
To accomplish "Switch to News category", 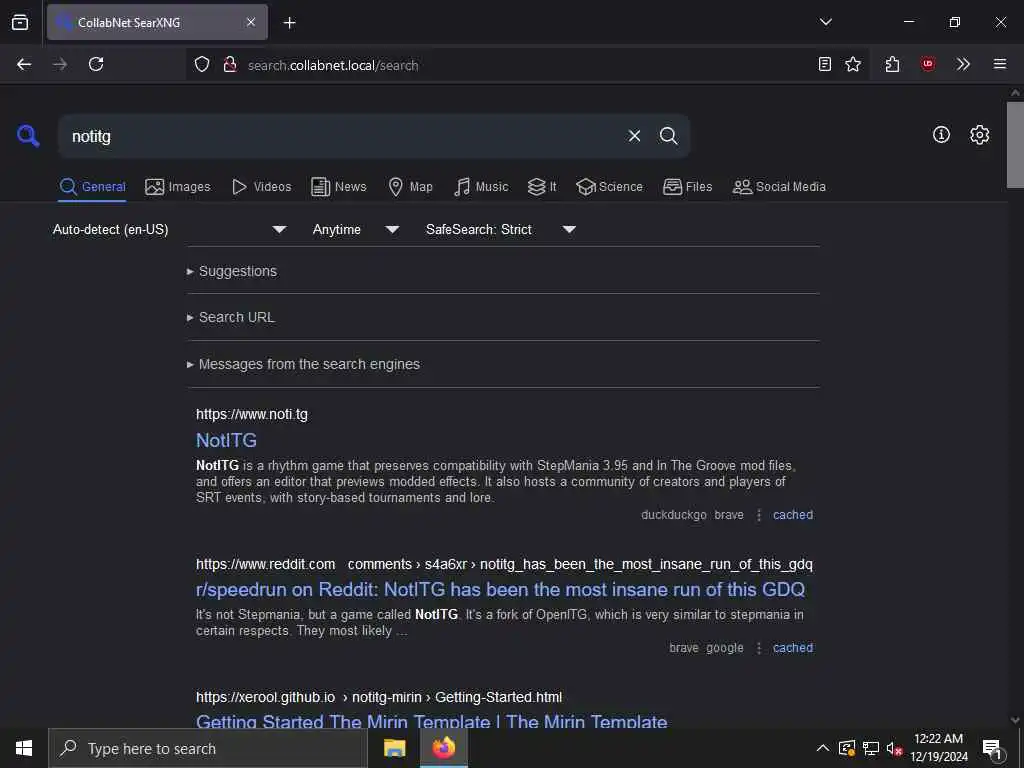I will point(338,187).
